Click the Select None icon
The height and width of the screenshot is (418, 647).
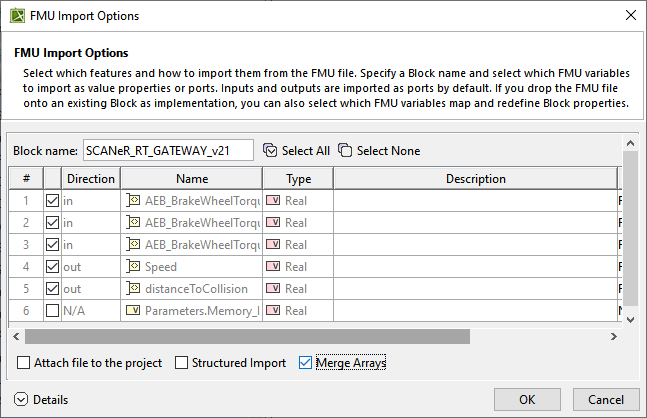pos(345,151)
